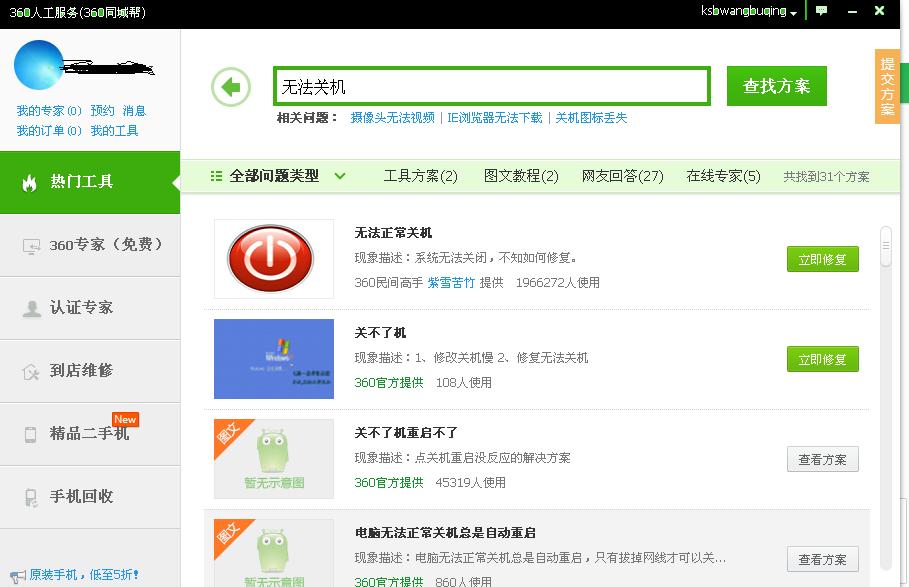Viewport: 909px width, 587px height.
Task: Open result title 电脑无法正常关机总是自动重启
Action: point(445,533)
